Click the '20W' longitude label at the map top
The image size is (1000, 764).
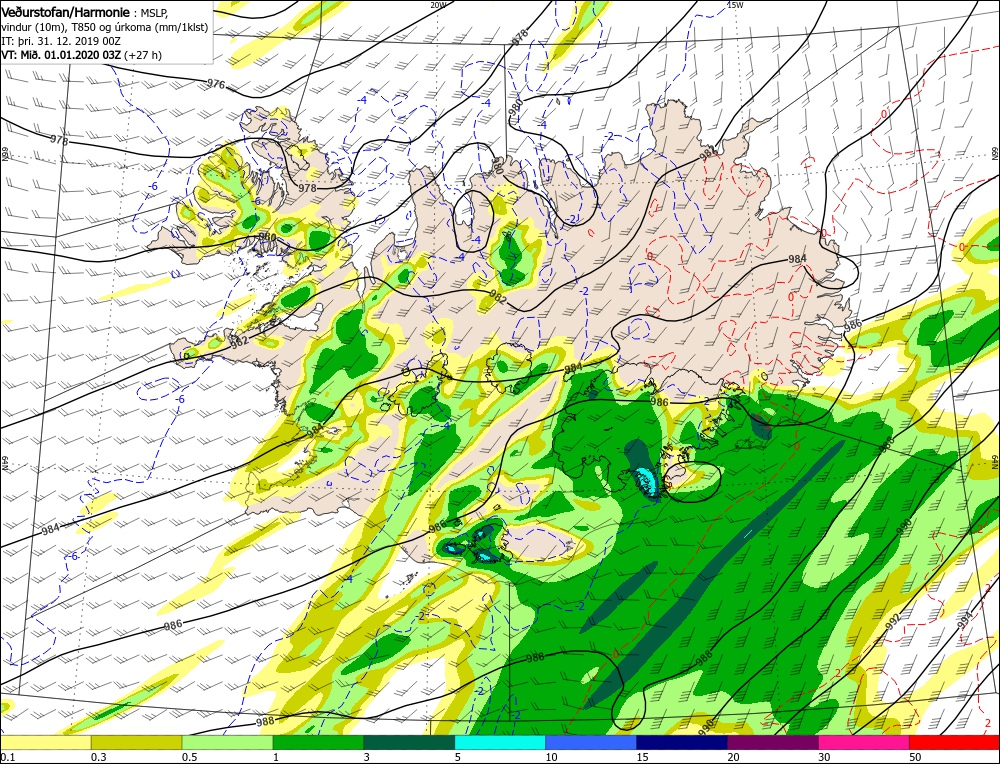click(x=438, y=4)
